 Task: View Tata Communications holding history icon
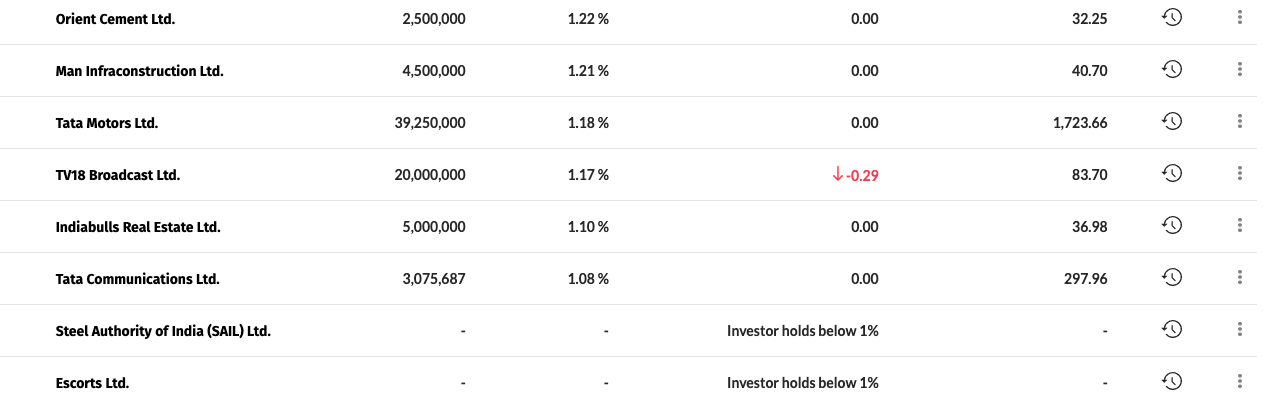tap(1172, 277)
